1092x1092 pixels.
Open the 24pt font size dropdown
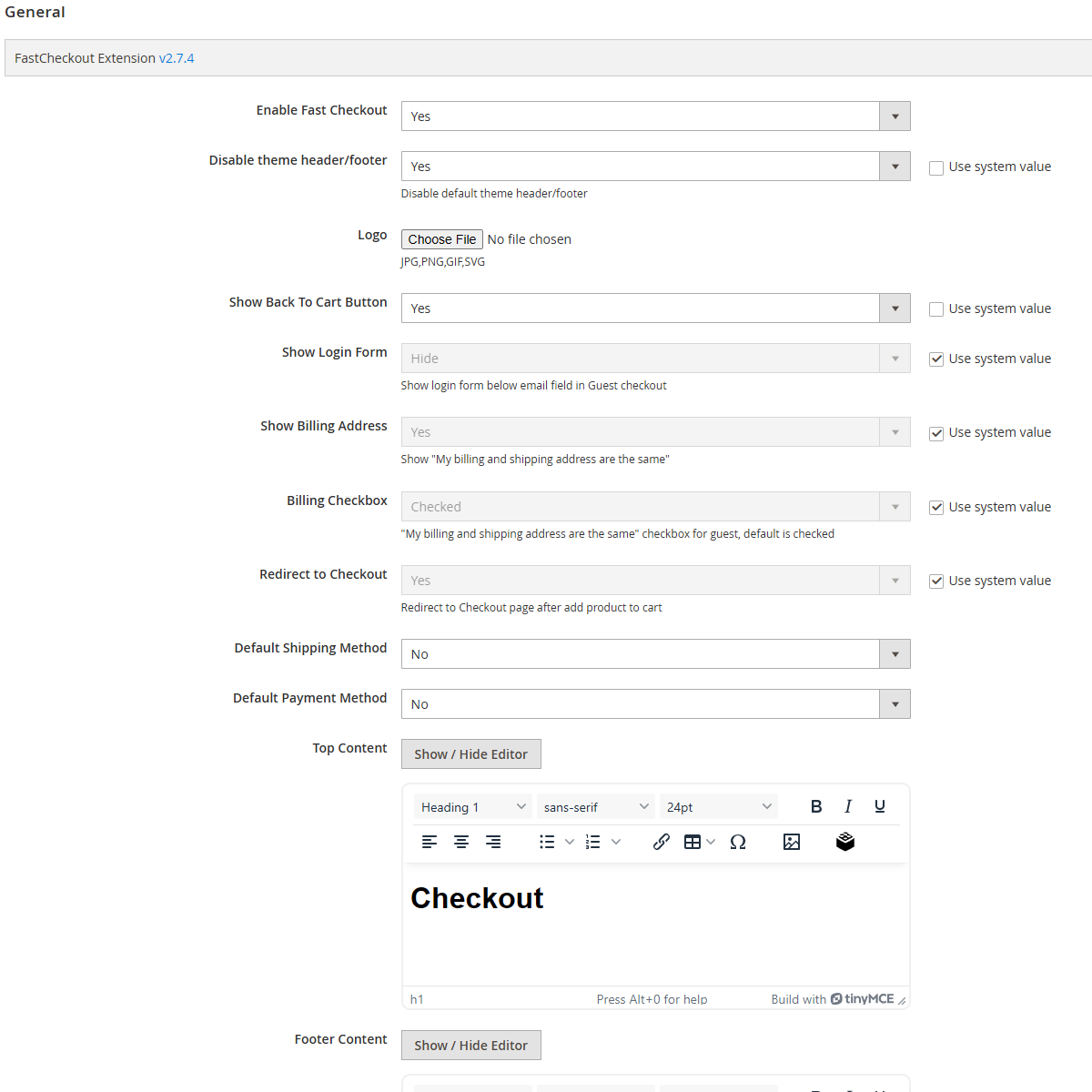click(x=719, y=807)
